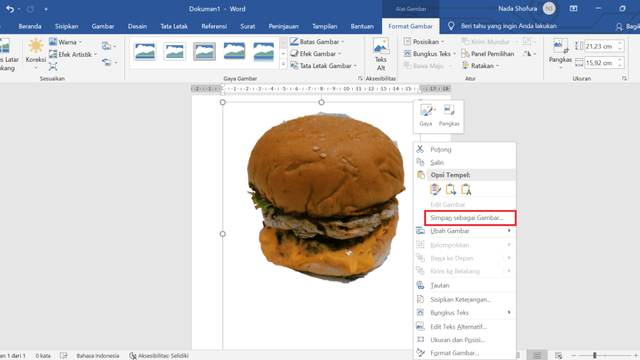This screenshot has width=640, height=360.
Task: Click the rotate objects icon in Atur
Action: click(x=529, y=53)
